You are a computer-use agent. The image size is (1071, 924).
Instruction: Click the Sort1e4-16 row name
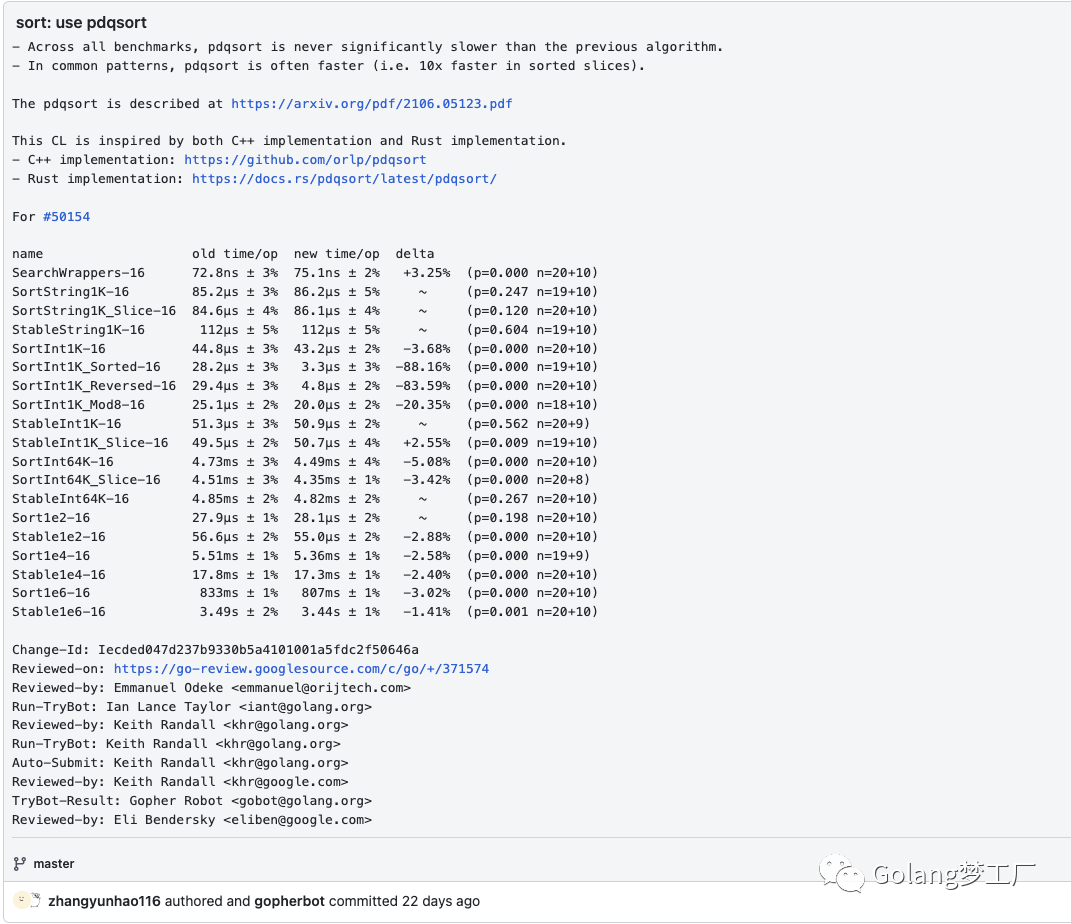51,556
